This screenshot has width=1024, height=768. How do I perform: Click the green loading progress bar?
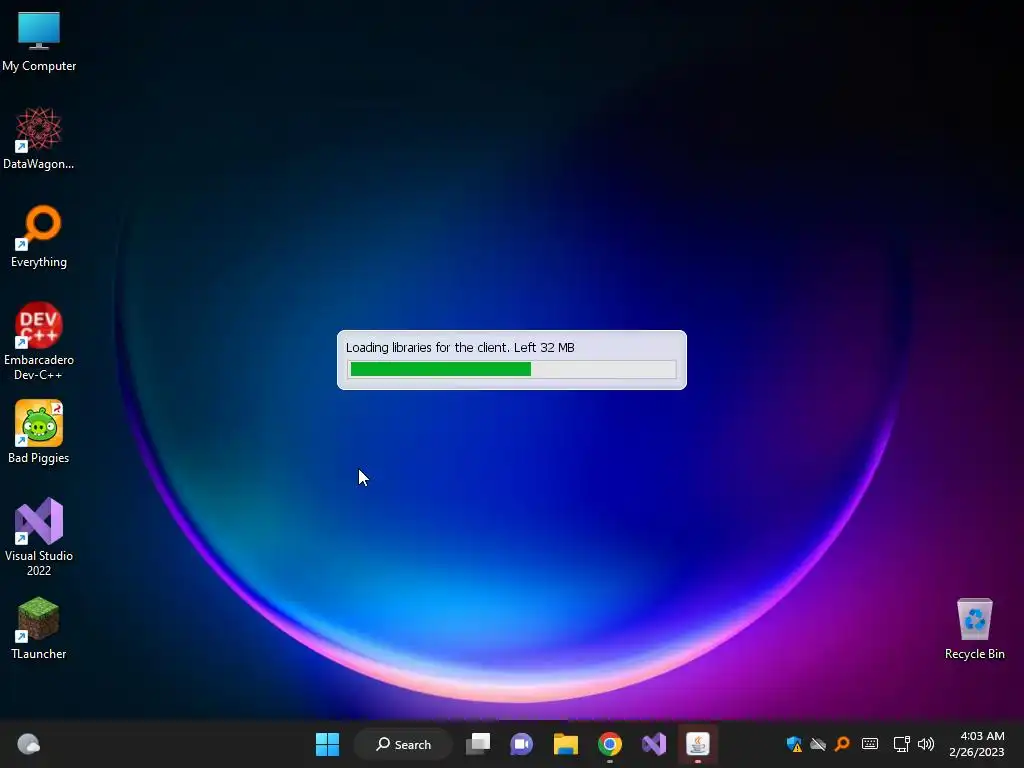[x=512, y=369]
